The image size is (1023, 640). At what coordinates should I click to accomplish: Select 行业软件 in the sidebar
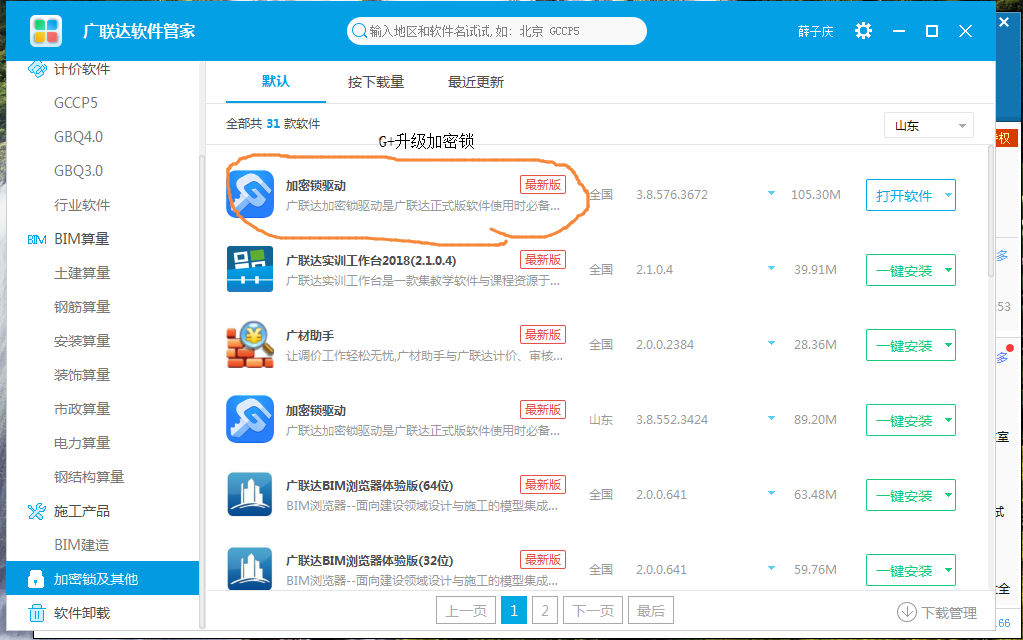(82, 205)
